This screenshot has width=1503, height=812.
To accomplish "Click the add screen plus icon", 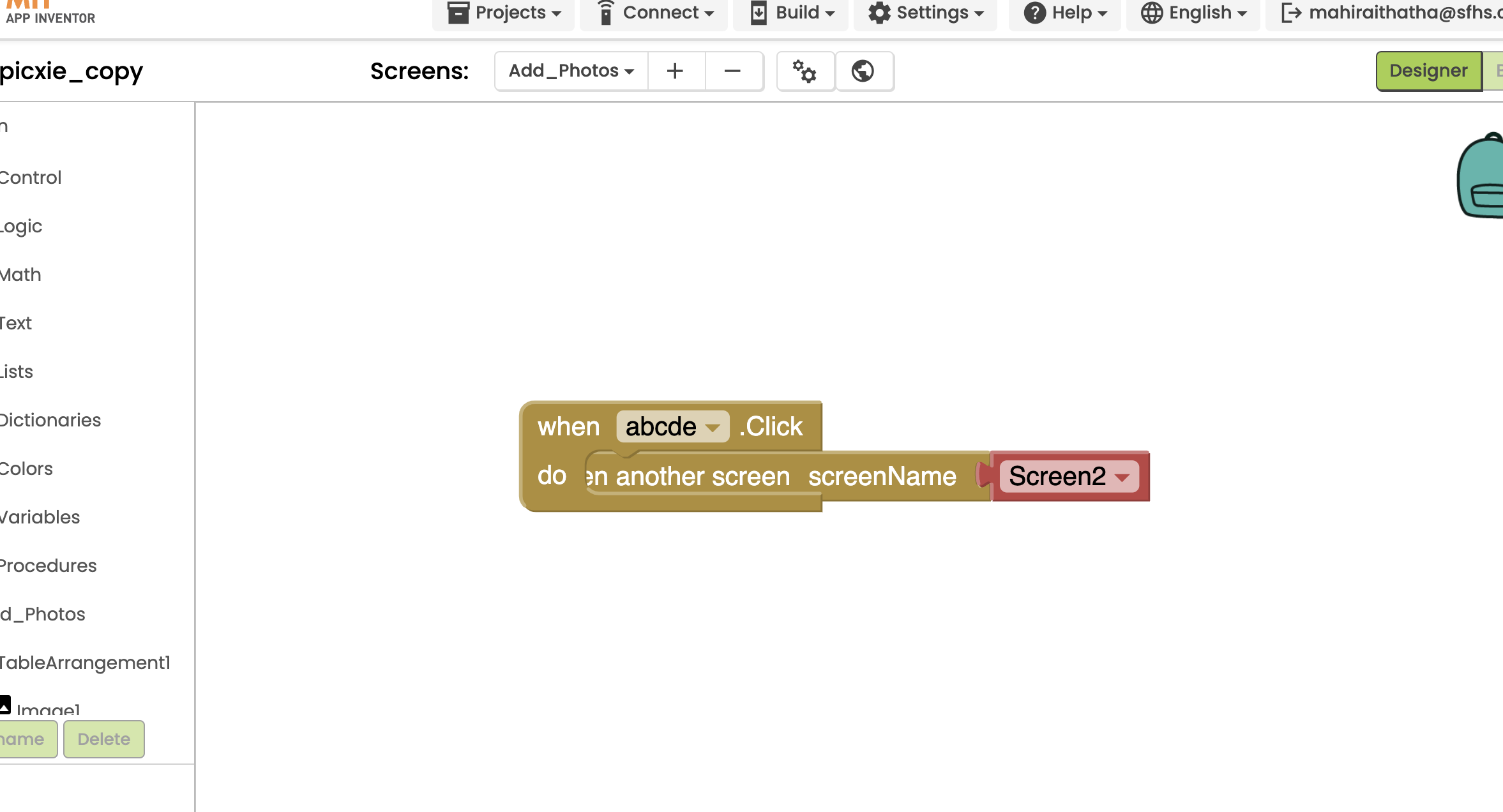I will [x=676, y=71].
